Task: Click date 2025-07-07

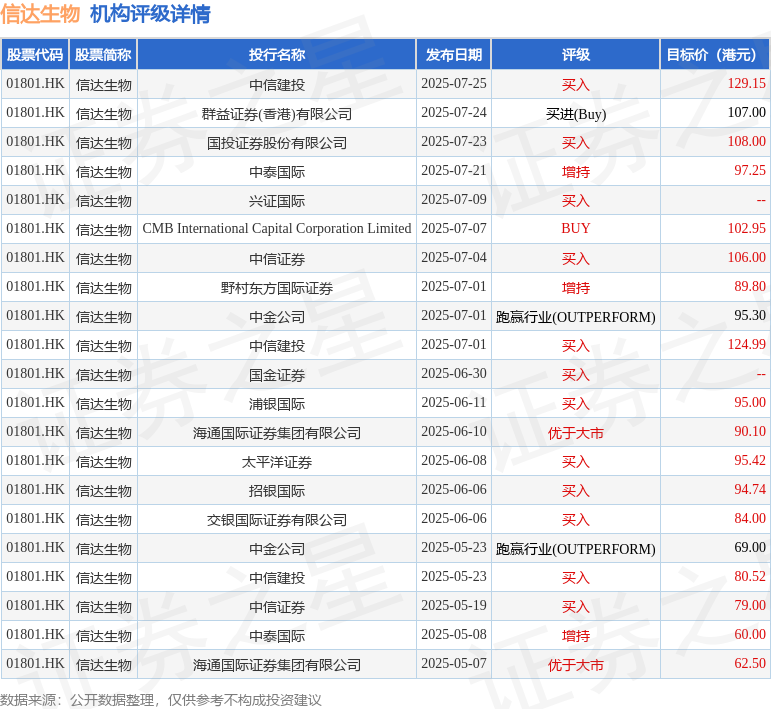Action: tap(454, 229)
